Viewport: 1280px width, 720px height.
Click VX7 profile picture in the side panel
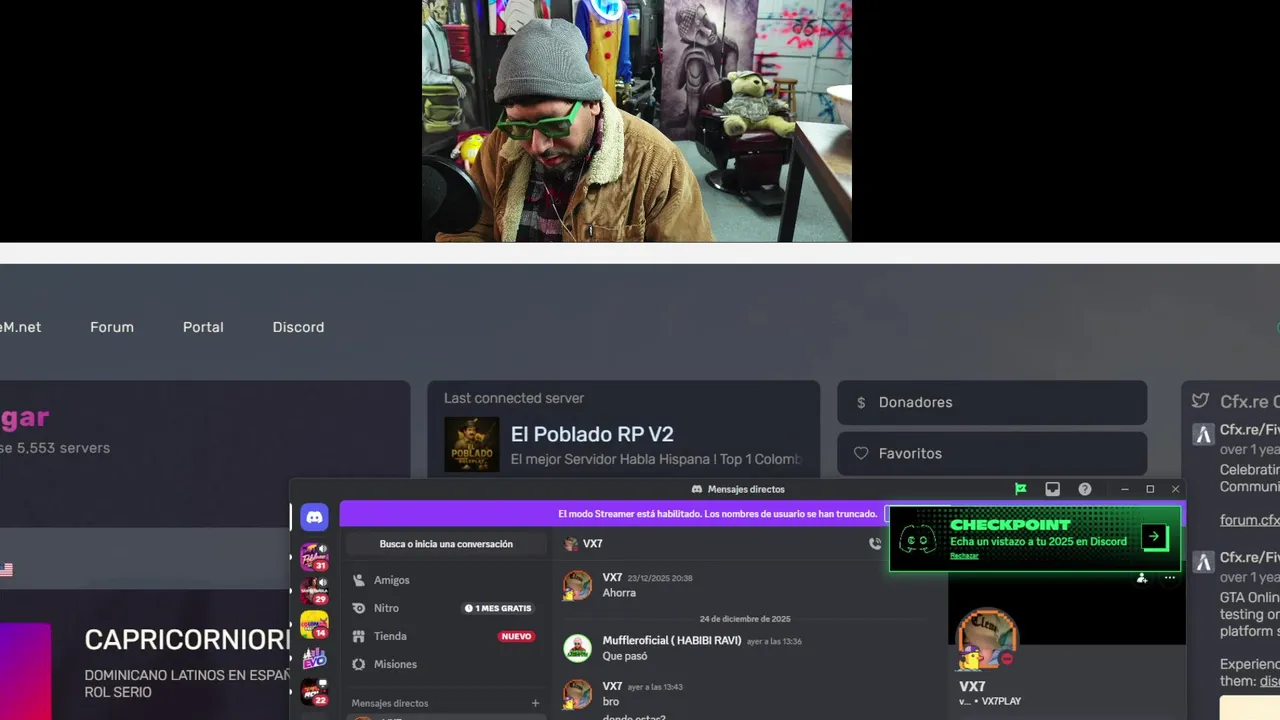pyautogui.click(x=987, y=638)
